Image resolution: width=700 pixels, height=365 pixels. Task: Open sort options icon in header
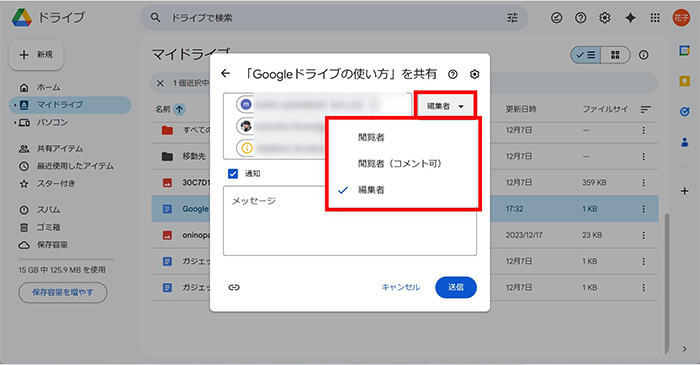646,109
